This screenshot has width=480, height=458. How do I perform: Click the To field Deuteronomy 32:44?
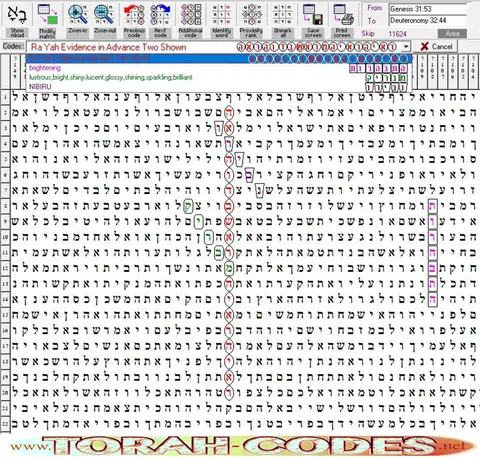[428, 20]
